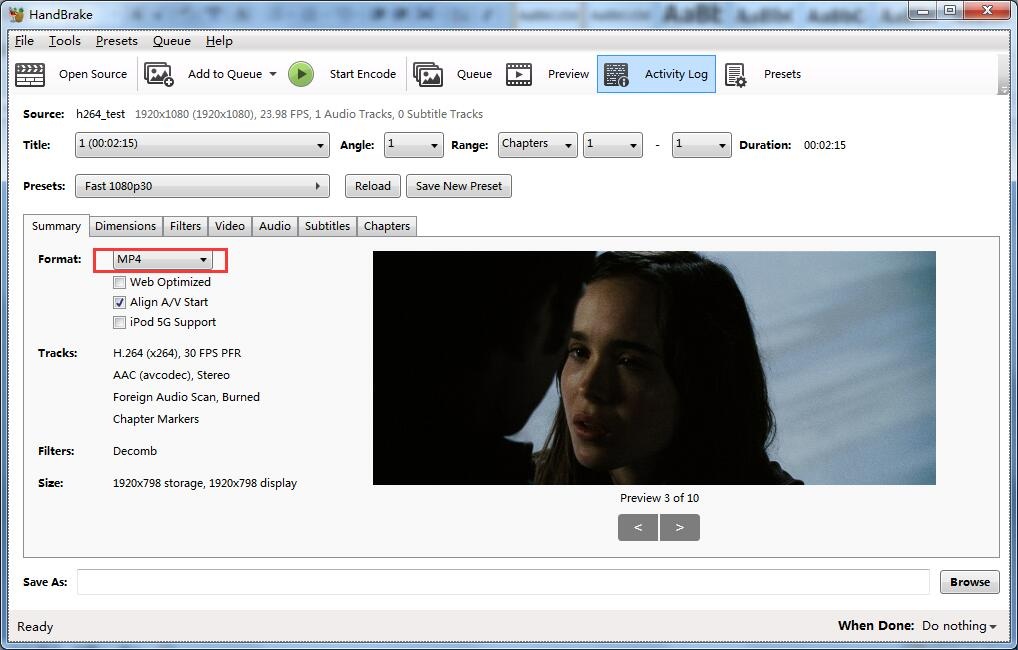Switch to the Subtitles tab

point(327,226)
